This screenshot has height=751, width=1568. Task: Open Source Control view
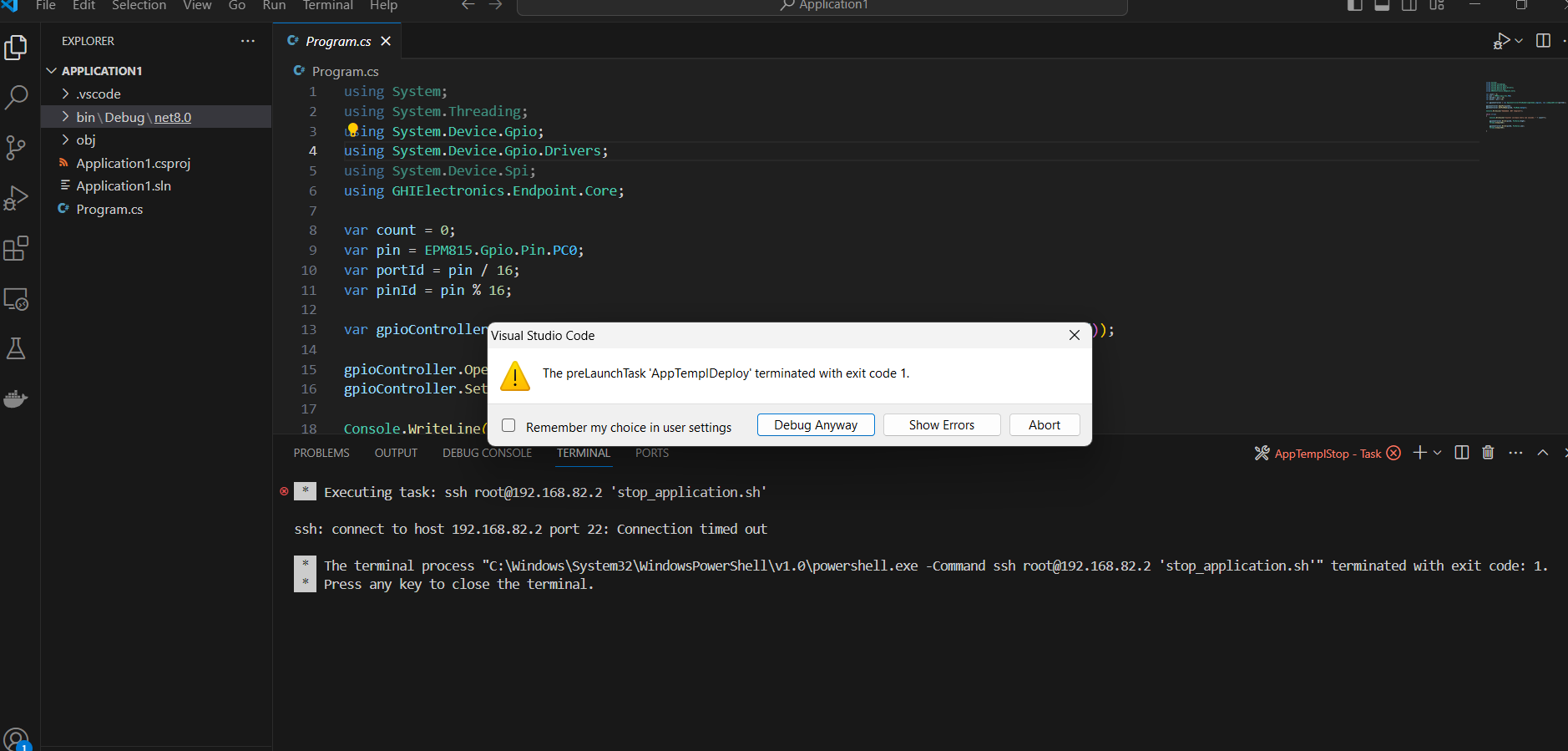point(16,148)
